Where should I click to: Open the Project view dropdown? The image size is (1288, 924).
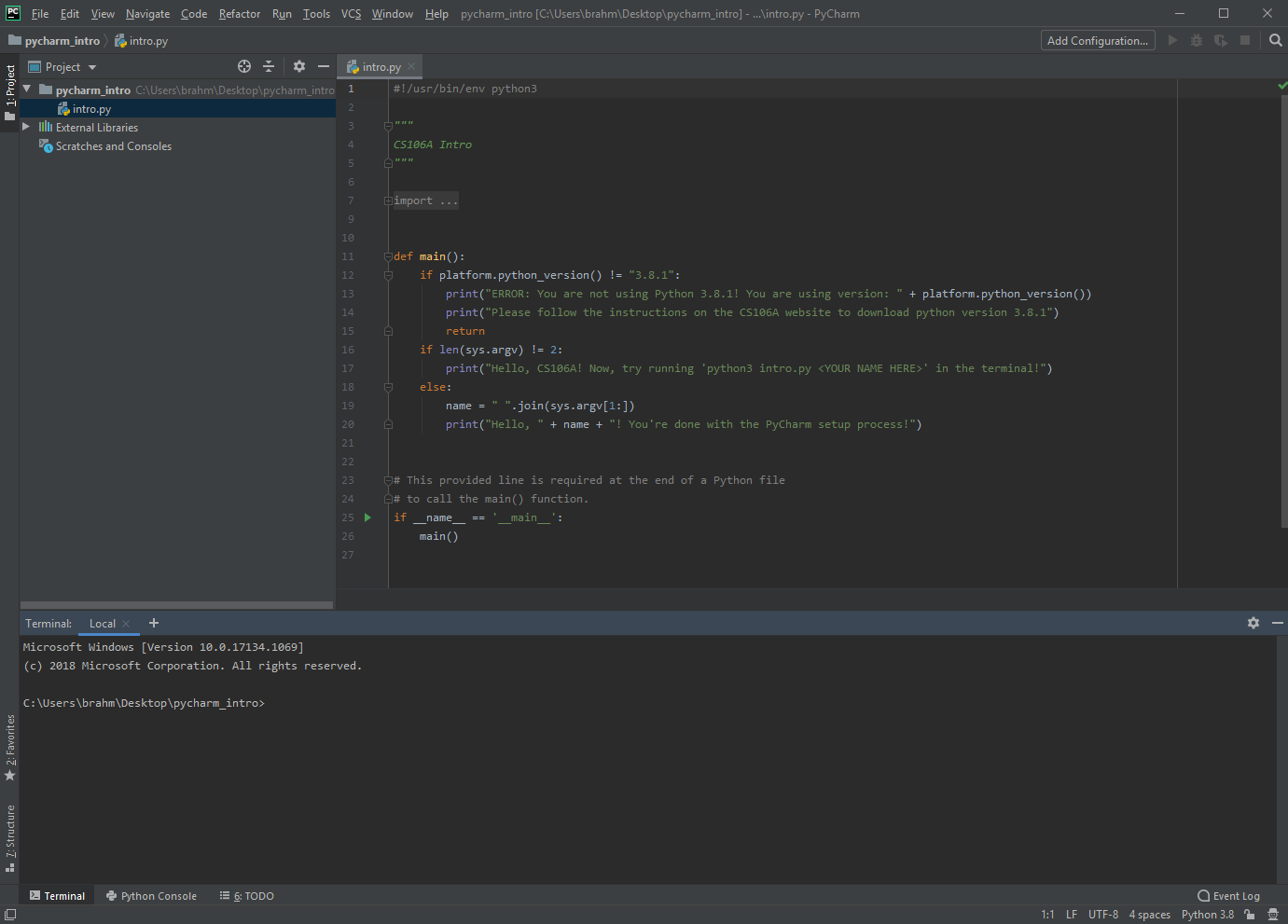tap(90, 66)
